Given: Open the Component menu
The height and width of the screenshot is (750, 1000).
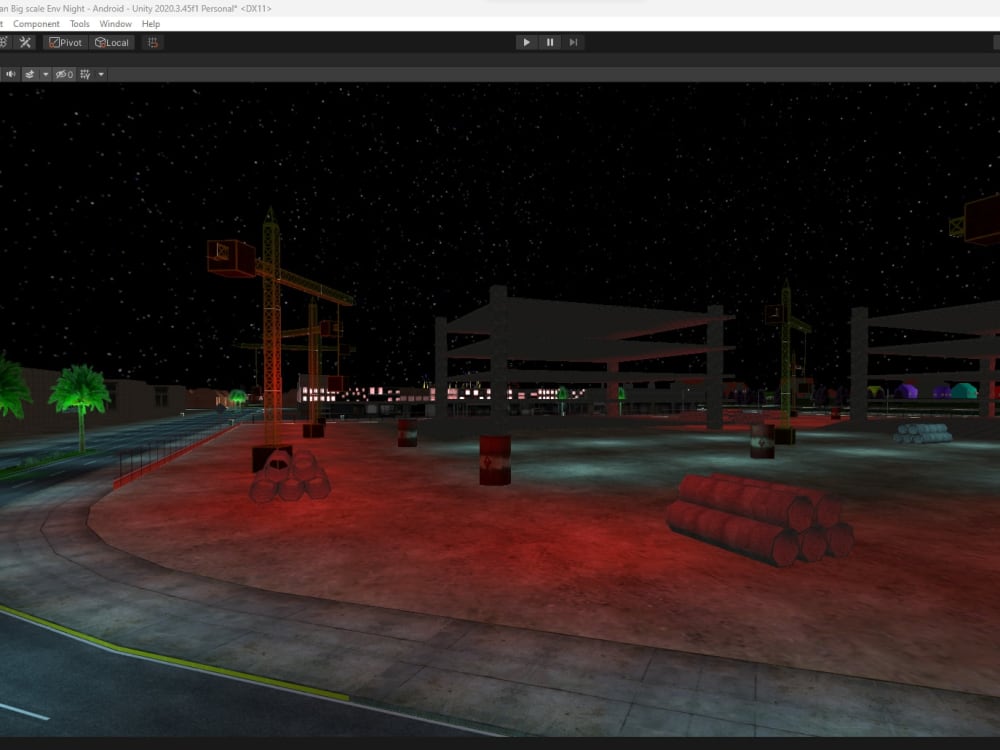Looking at the screenshot, I should click(x=36, y=23).
